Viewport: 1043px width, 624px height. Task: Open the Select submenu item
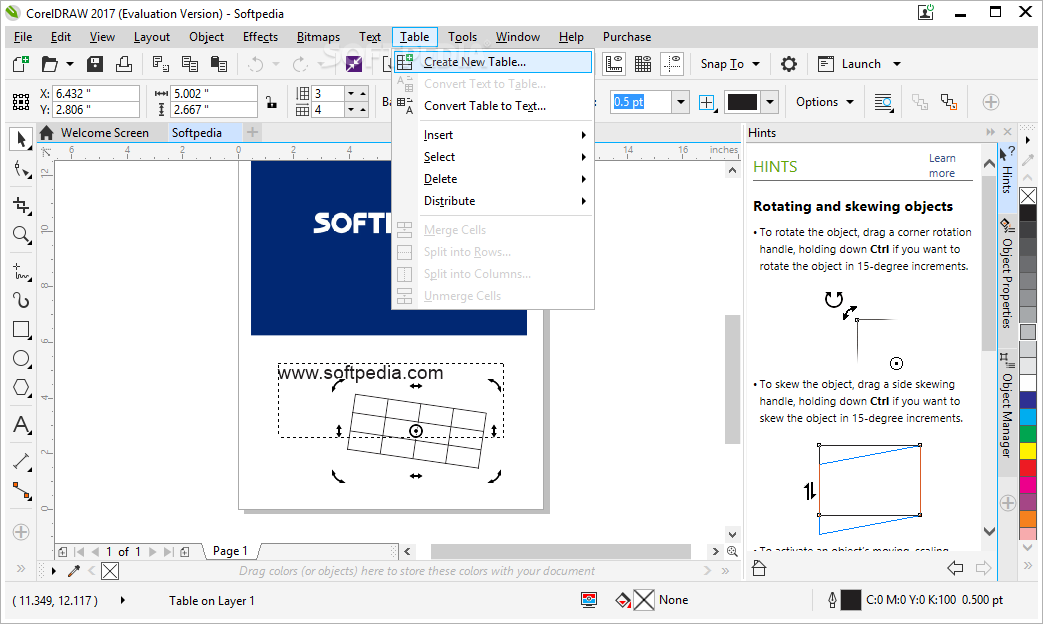493,157
